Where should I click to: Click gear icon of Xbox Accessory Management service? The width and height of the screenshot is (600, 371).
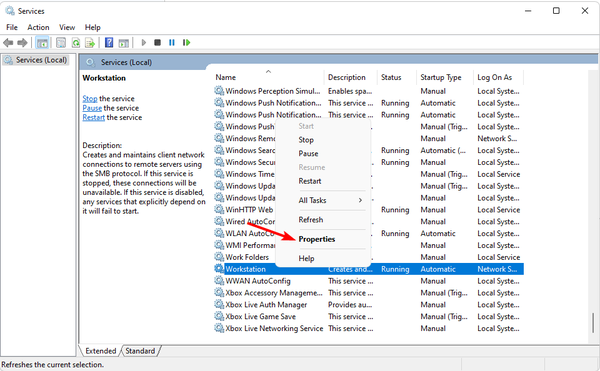pos(219,293)
